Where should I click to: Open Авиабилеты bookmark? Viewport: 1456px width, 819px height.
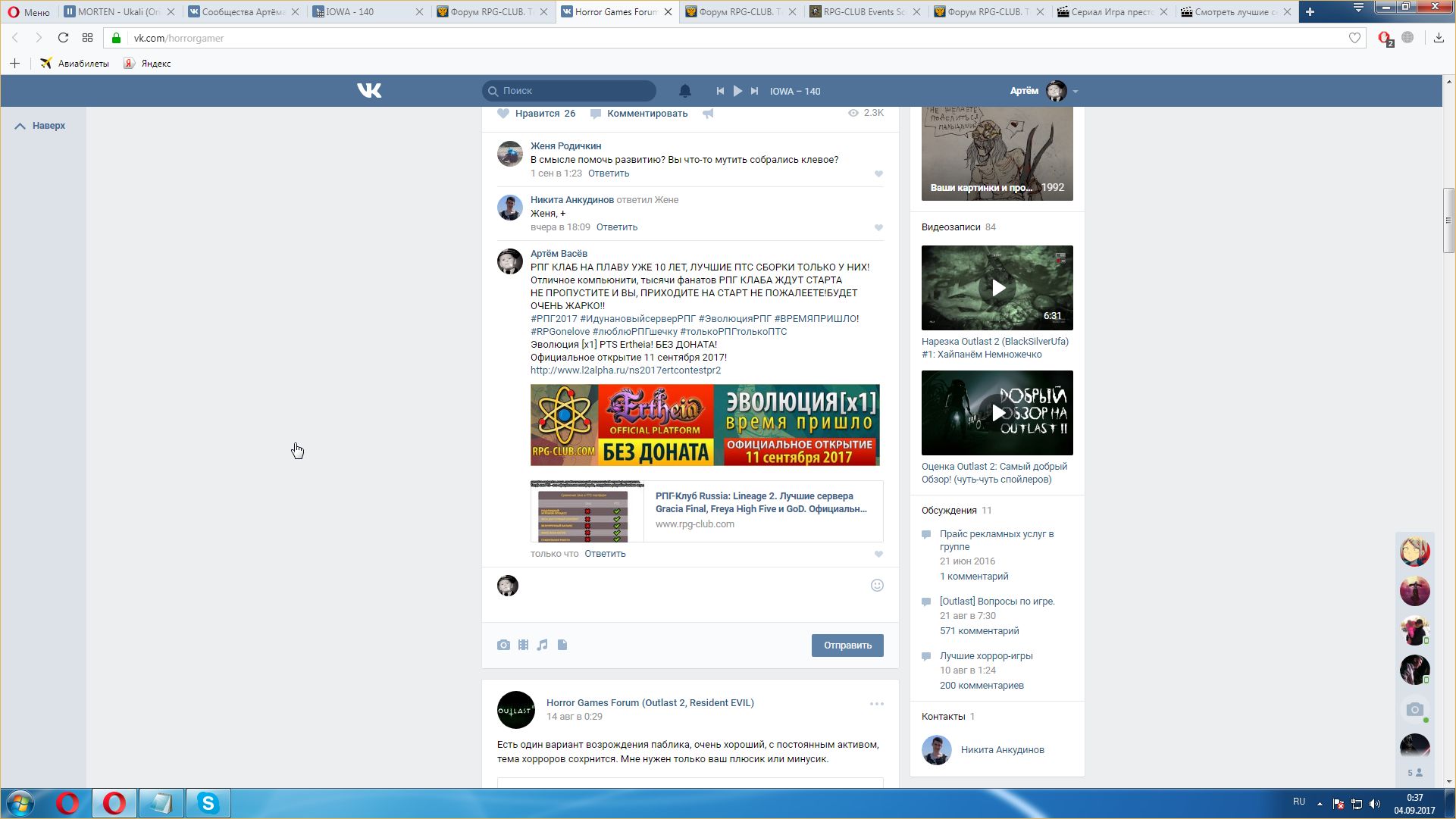(74, 64)
